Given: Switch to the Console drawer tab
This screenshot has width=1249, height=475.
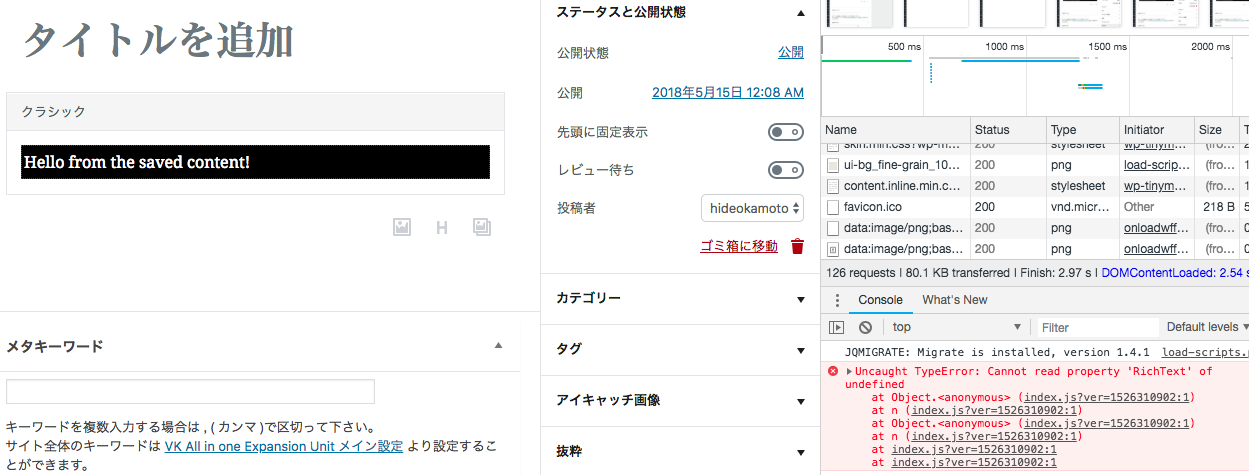Looking at the screenshot, I should pyautogui.click(x=880, y=300).
